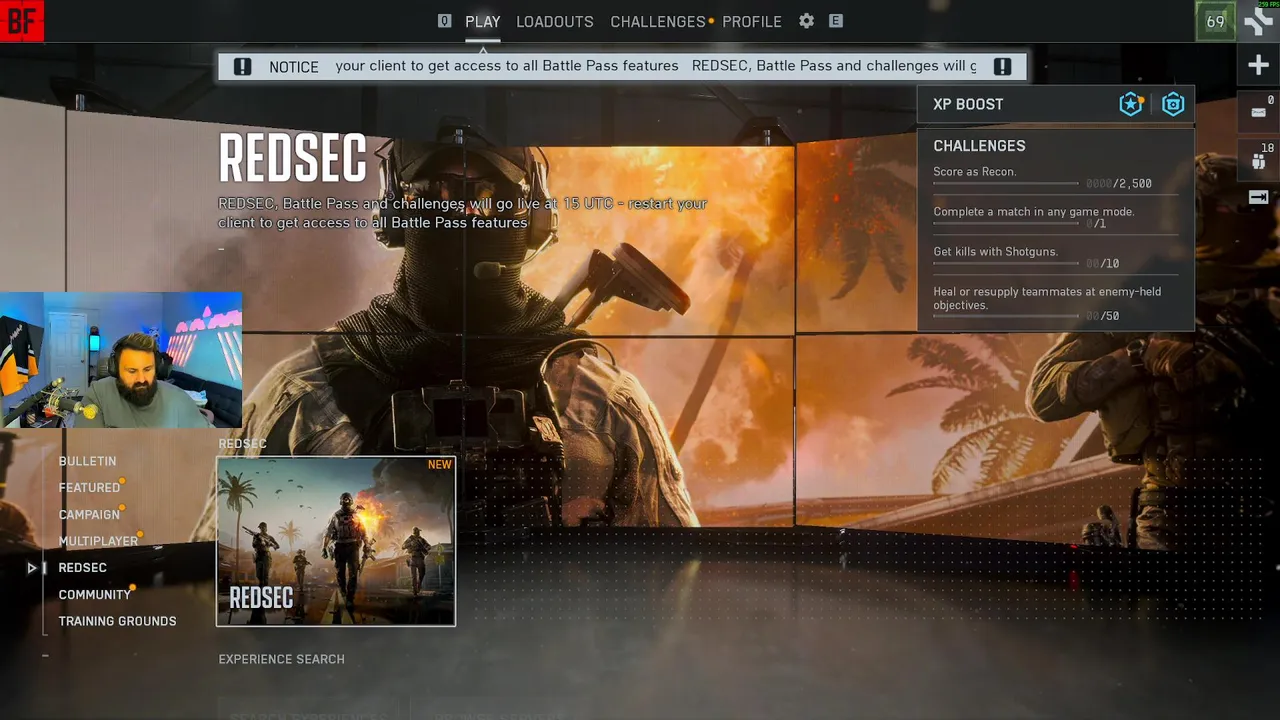Click the left exclamation notice icon
Screen dimensions: 1280x720
(242, 67)
